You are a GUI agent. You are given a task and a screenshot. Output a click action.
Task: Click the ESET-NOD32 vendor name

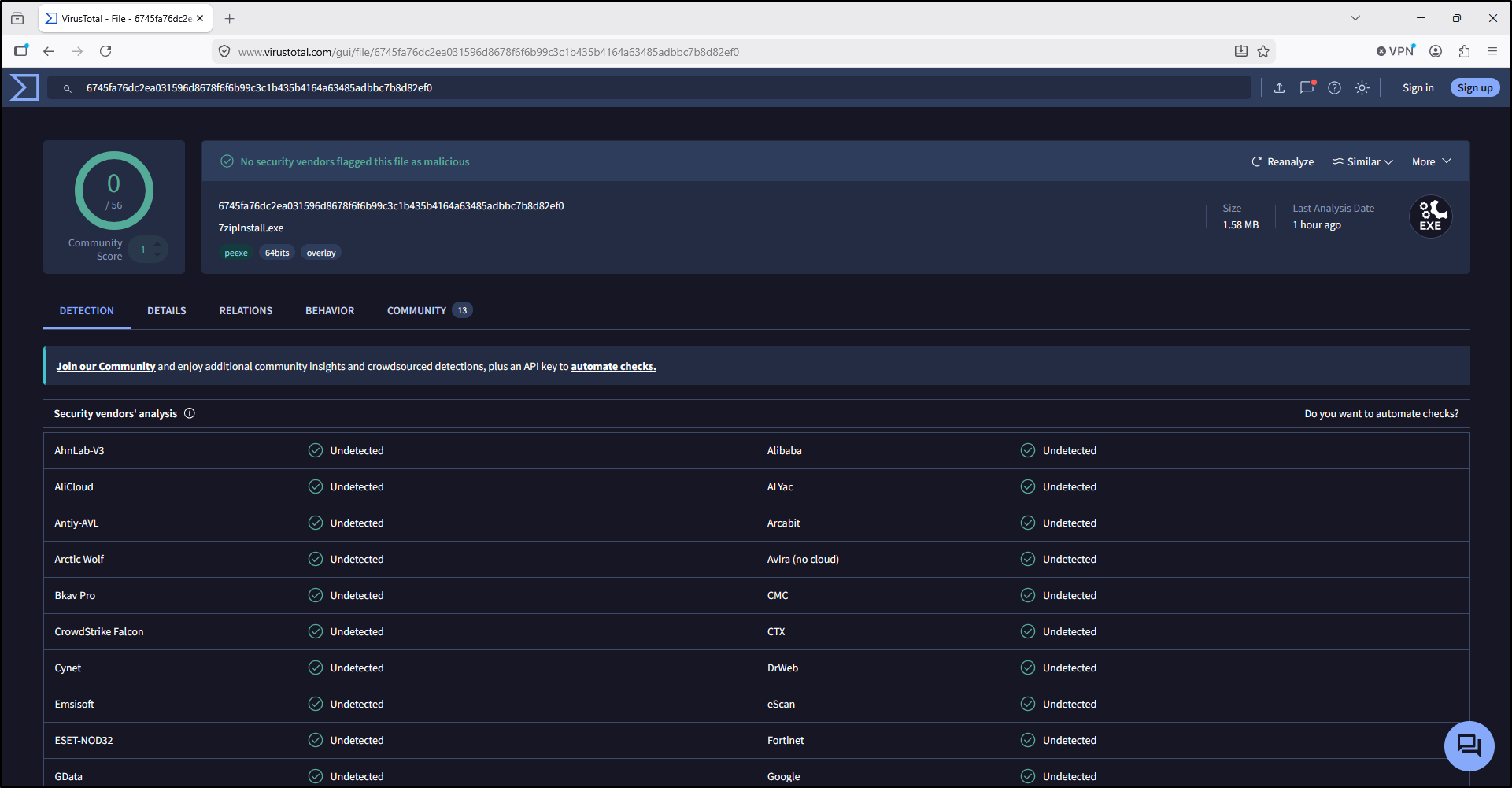click(x=83, y=740)
